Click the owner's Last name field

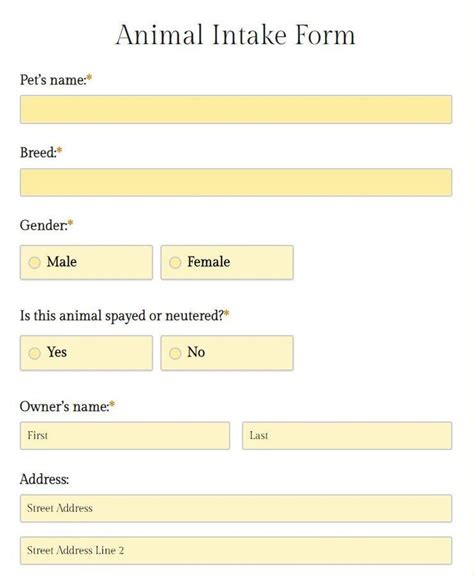pos(347,436)
